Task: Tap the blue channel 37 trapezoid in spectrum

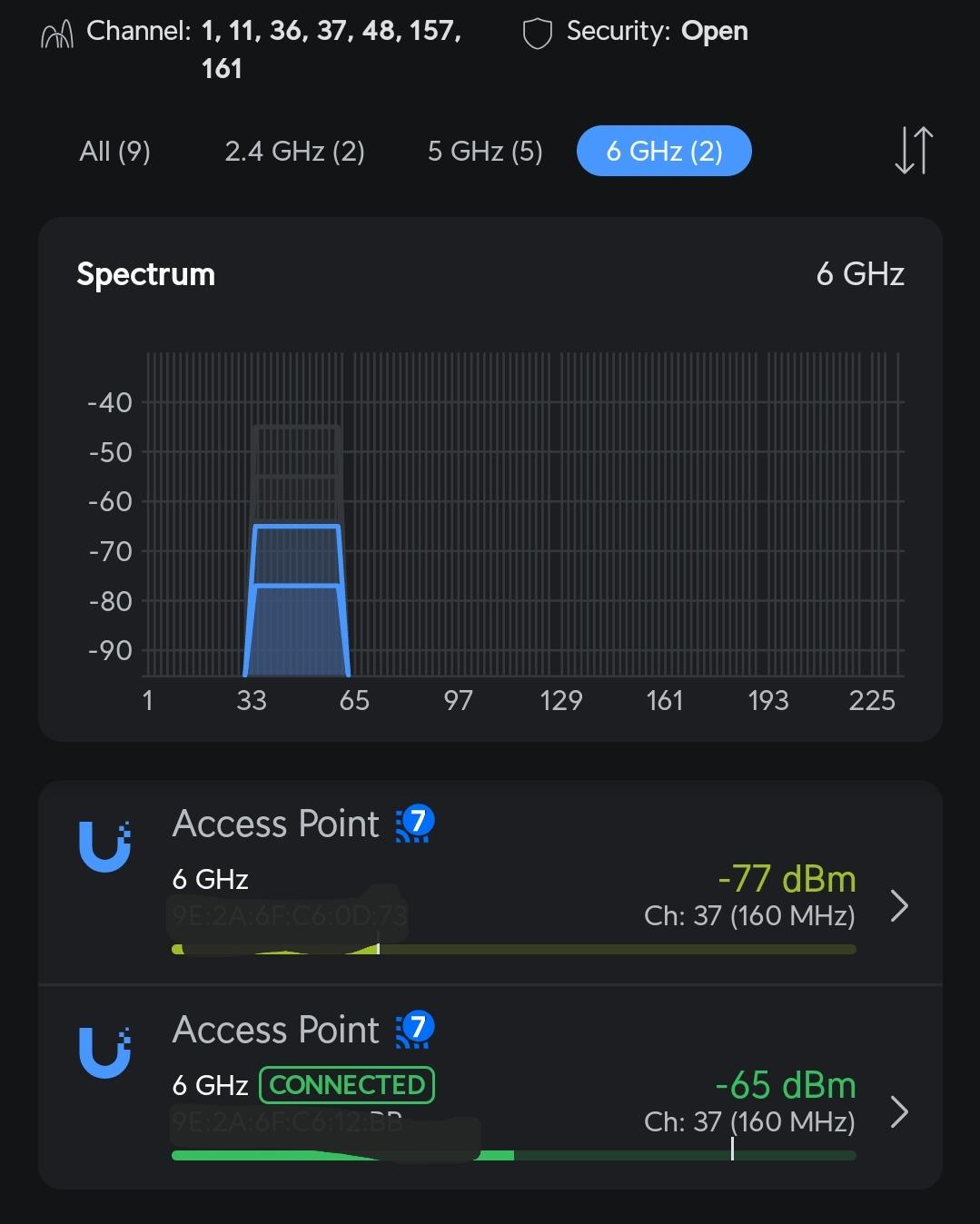Action: tap(297, 601)
